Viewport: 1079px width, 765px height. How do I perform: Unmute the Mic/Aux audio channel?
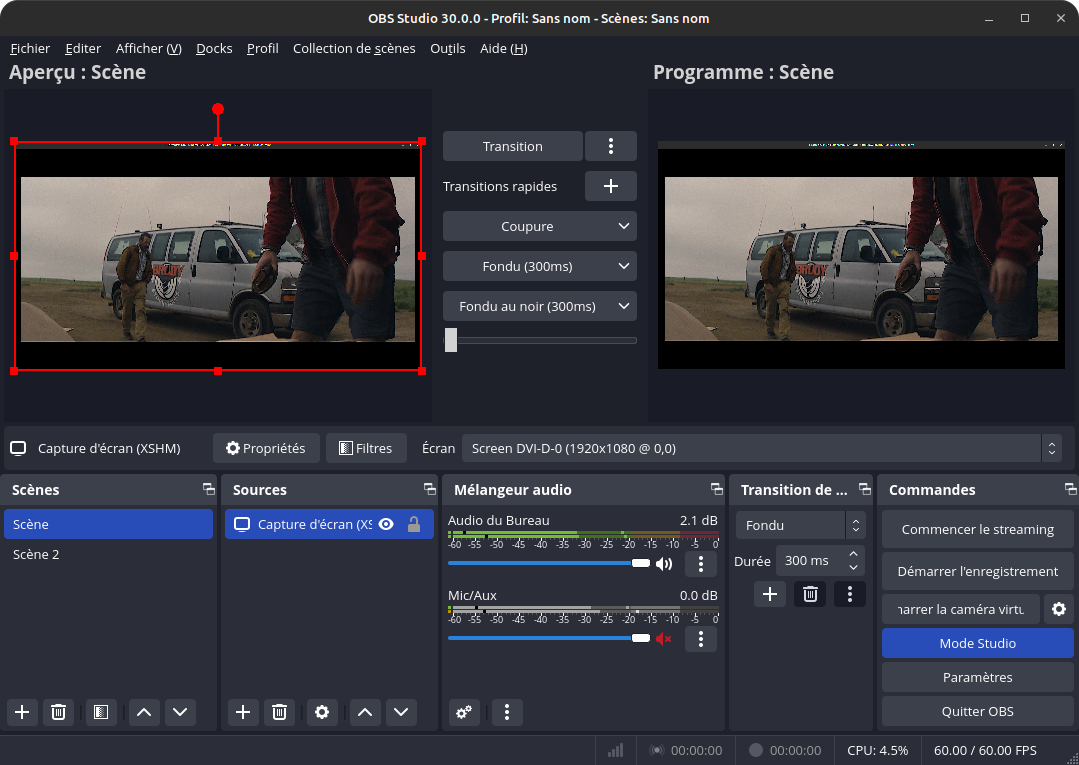pos(663,638)
